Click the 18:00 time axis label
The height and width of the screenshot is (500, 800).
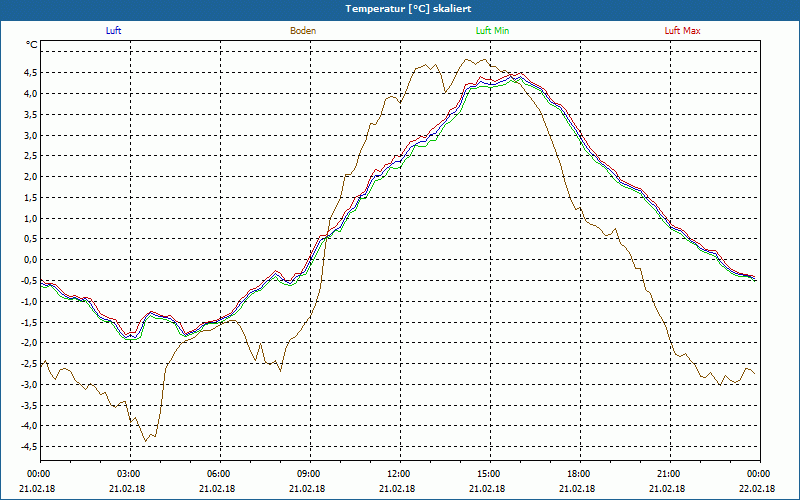coord(581,474)
